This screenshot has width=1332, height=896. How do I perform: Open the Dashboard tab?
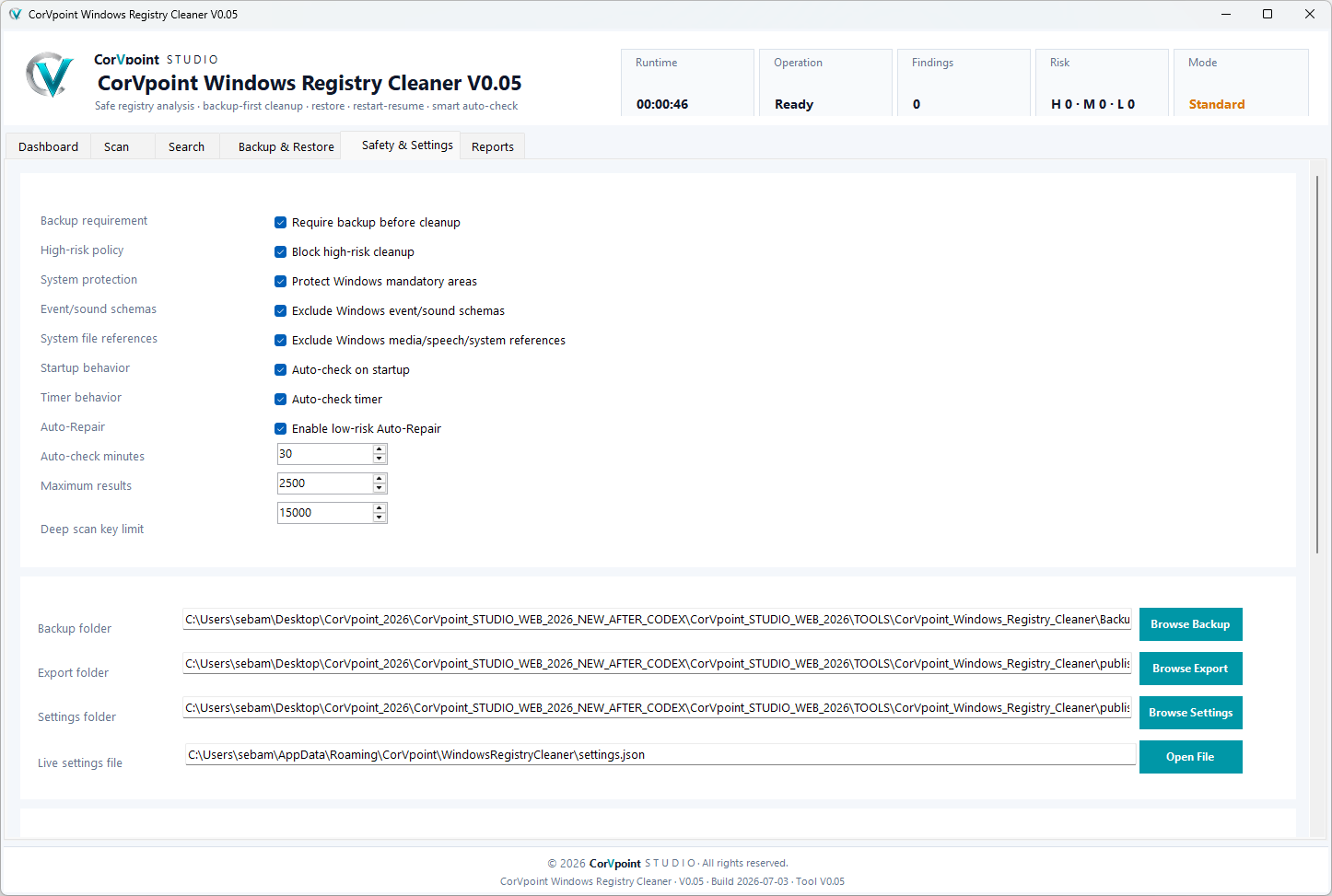(x=48, y=146)
